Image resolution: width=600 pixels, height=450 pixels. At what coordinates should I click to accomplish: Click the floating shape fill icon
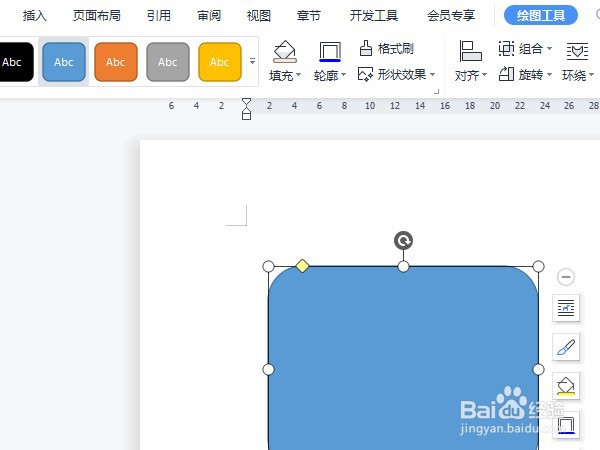[x=566, y=386]
